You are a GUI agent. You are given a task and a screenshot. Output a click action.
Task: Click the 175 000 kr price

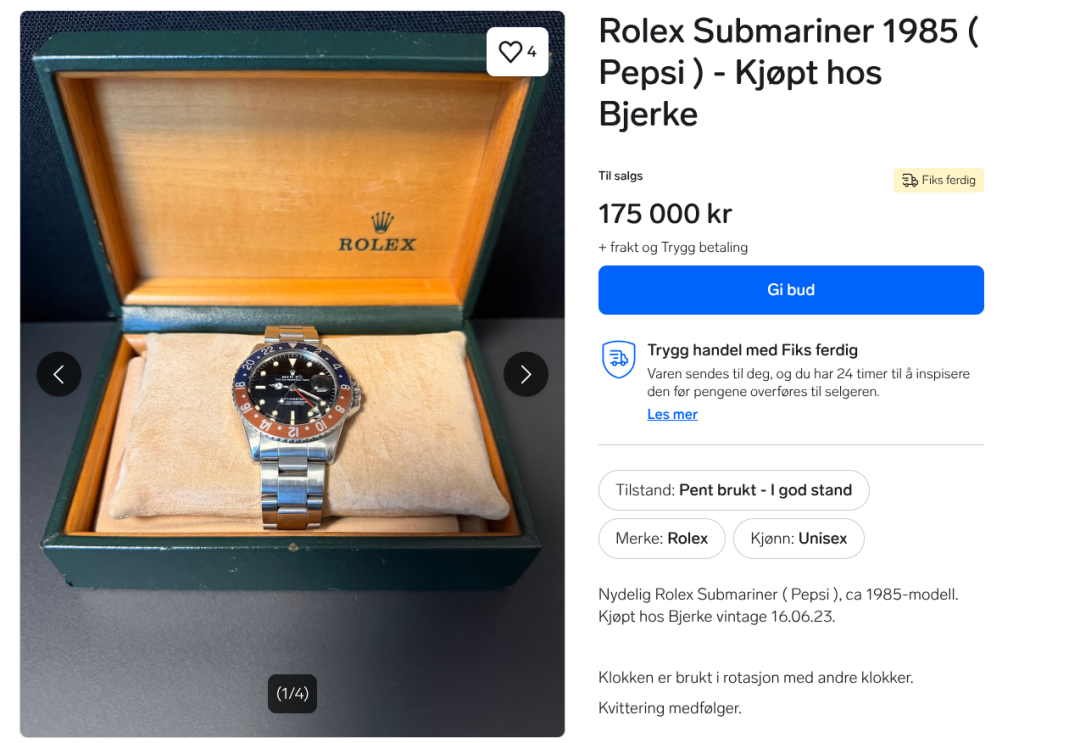coord(665,214)
